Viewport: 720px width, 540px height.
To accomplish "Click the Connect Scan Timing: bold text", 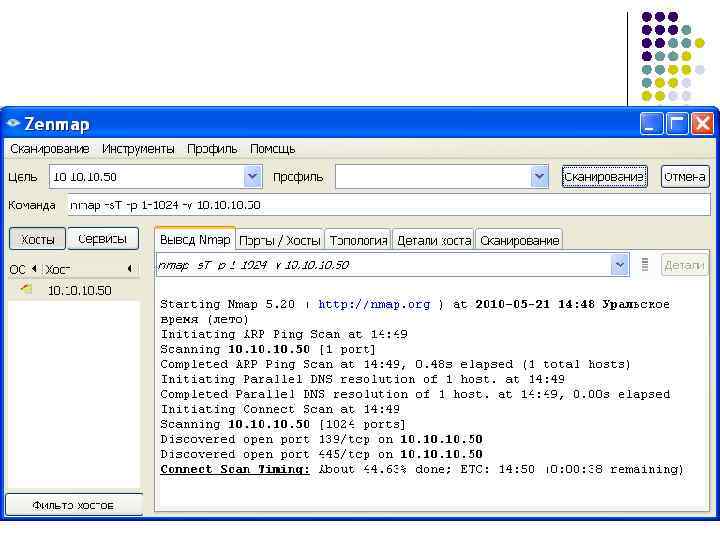I will click(235, 469).
